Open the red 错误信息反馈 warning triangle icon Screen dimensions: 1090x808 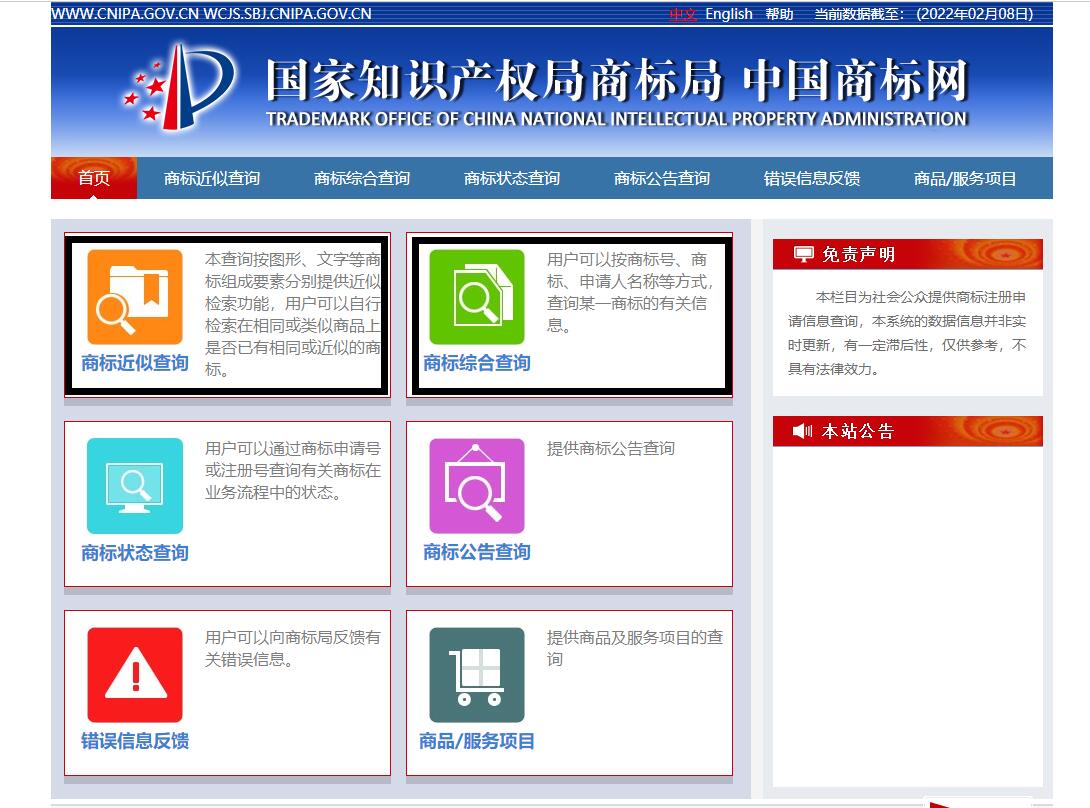click(x=135, y=675)
